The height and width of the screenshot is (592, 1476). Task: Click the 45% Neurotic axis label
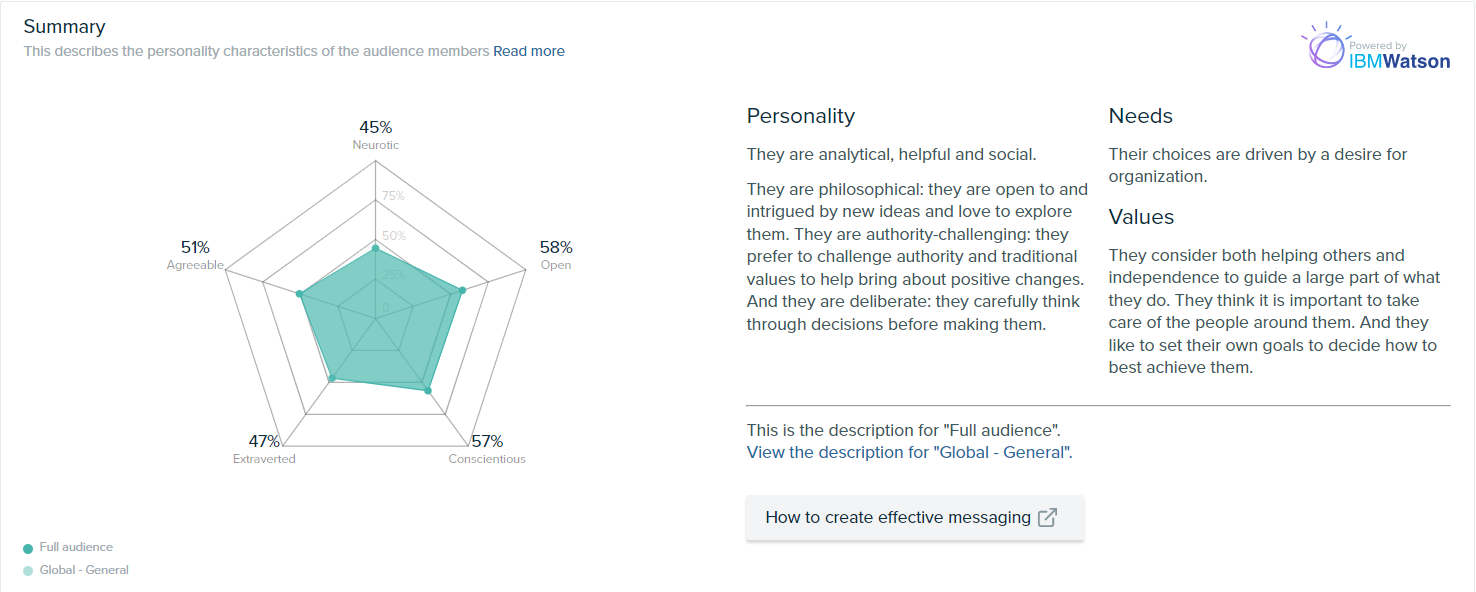(x=376, y=128)
